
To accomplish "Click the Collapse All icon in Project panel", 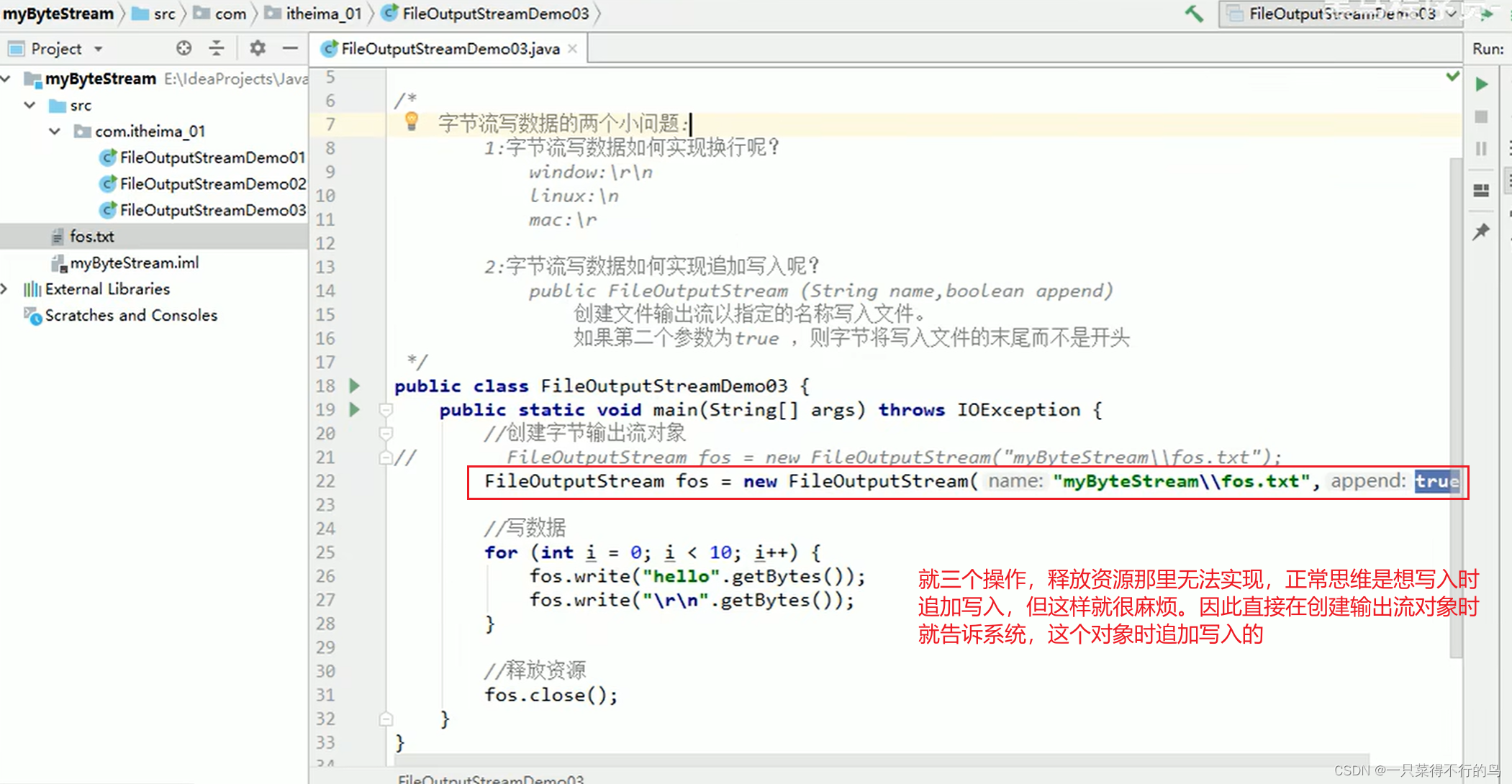I will 217,48.
